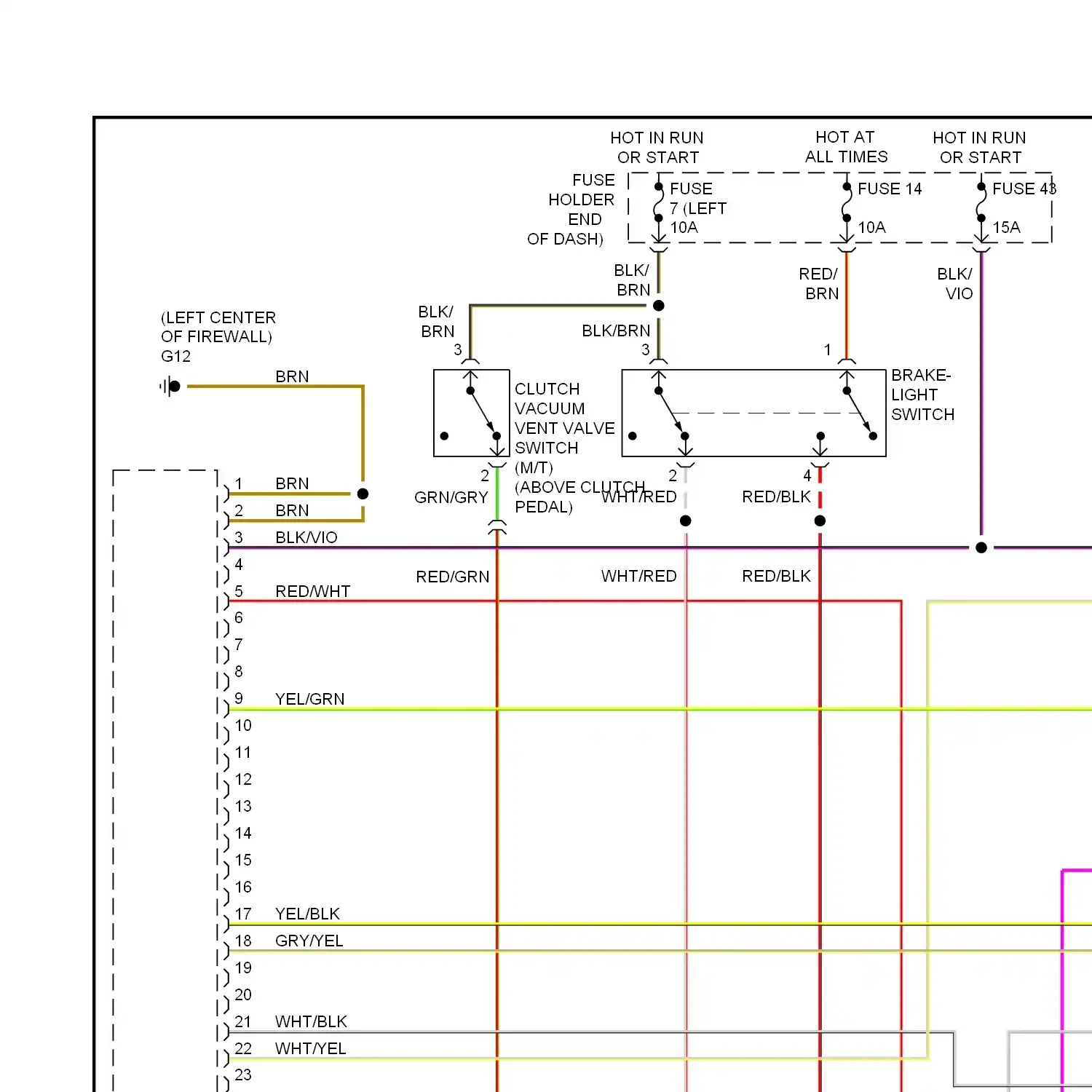Select the splice dot on the BLK/VIO wire
Viewport: 1092px width, 1092px height.
pos(981,547)
